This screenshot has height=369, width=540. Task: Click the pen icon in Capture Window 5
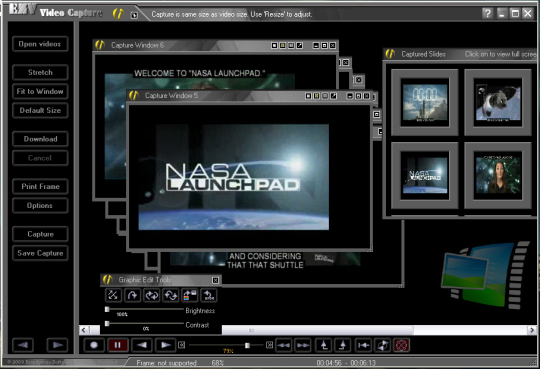[333, 96]
